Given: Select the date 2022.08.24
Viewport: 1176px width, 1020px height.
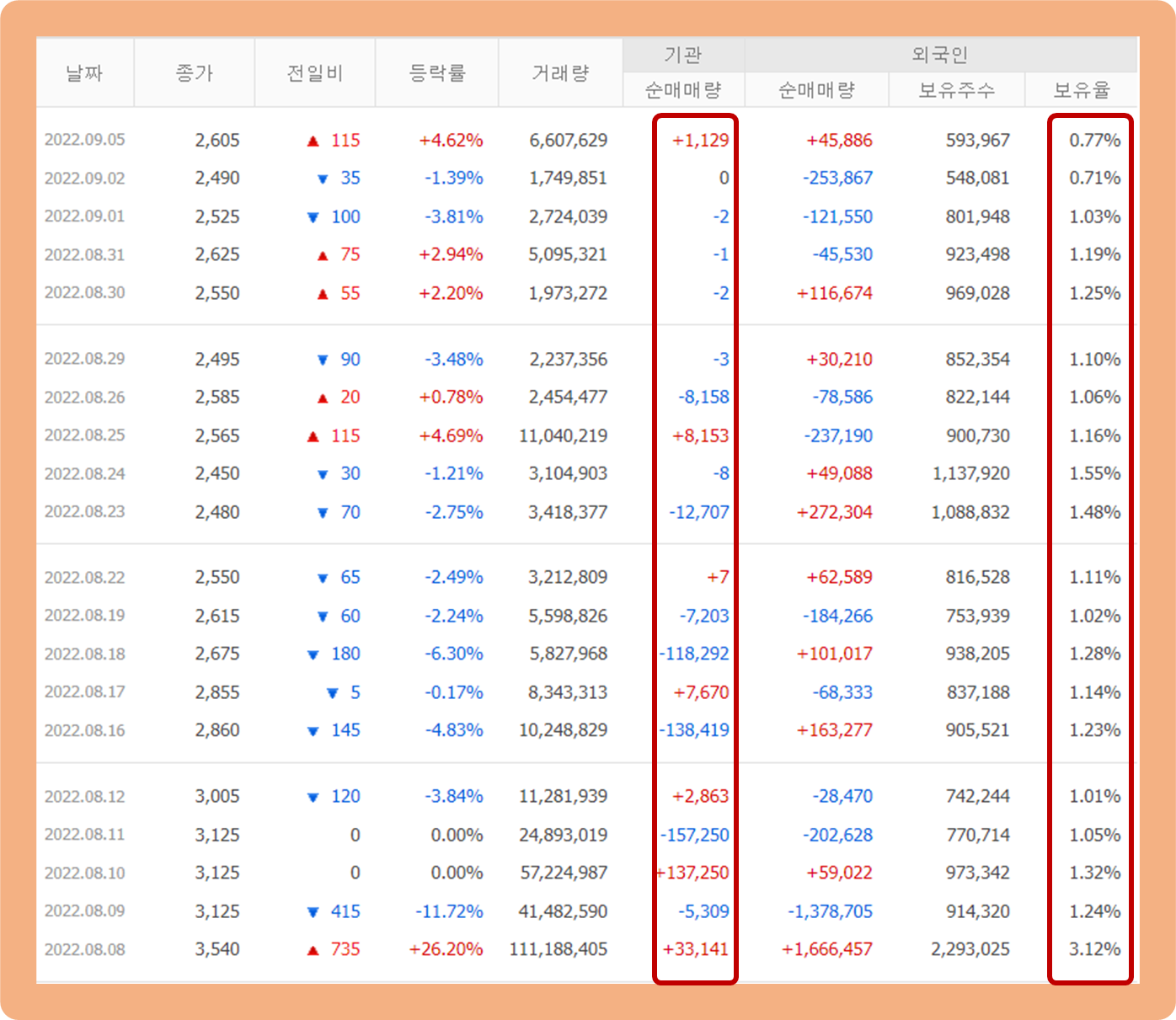Looking at the screenshot, I should click(84, 473).
